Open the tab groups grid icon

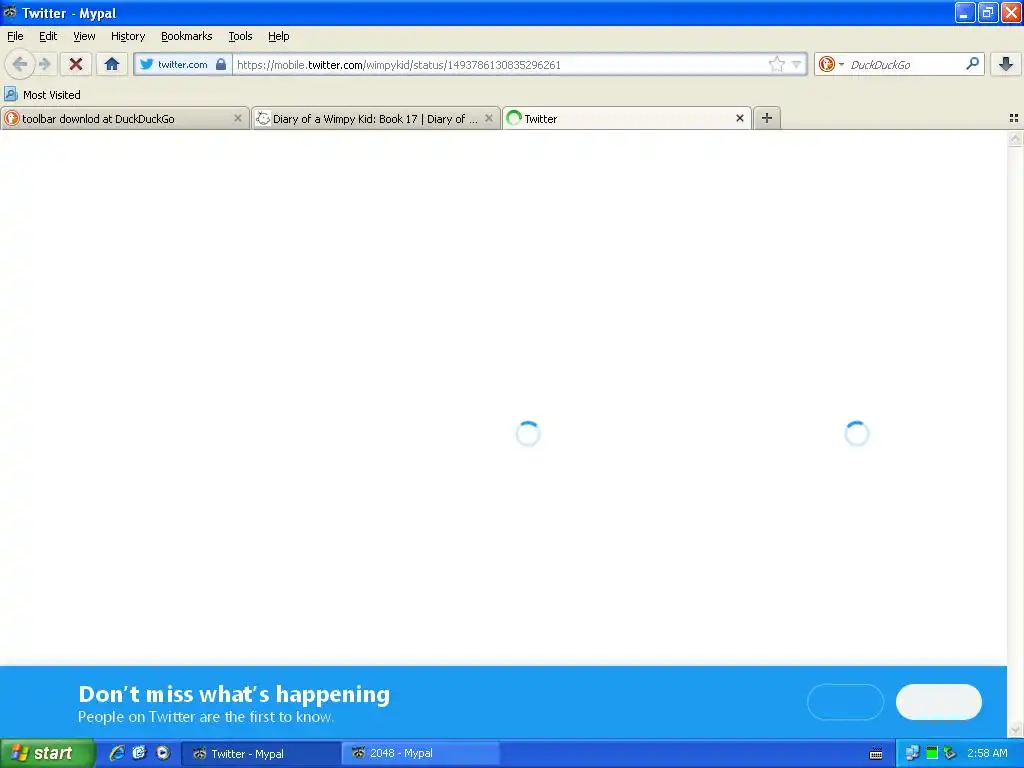pyautogui.click(x=1014, y=118)
